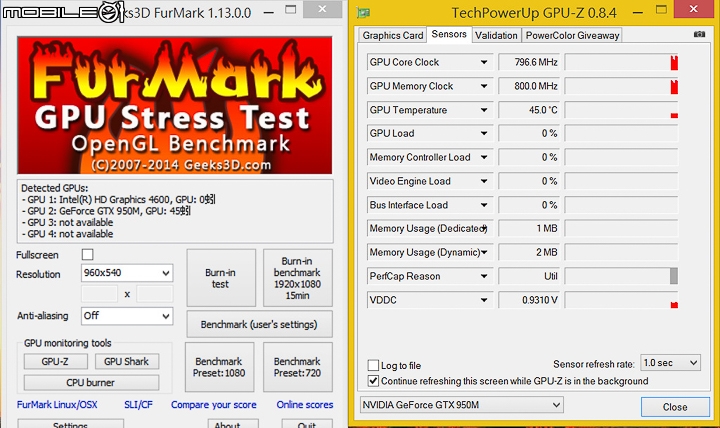This screenshot has width=720, height=428.
Task: Click the Quit button in FurMark
Action: [x=307, y=423]
